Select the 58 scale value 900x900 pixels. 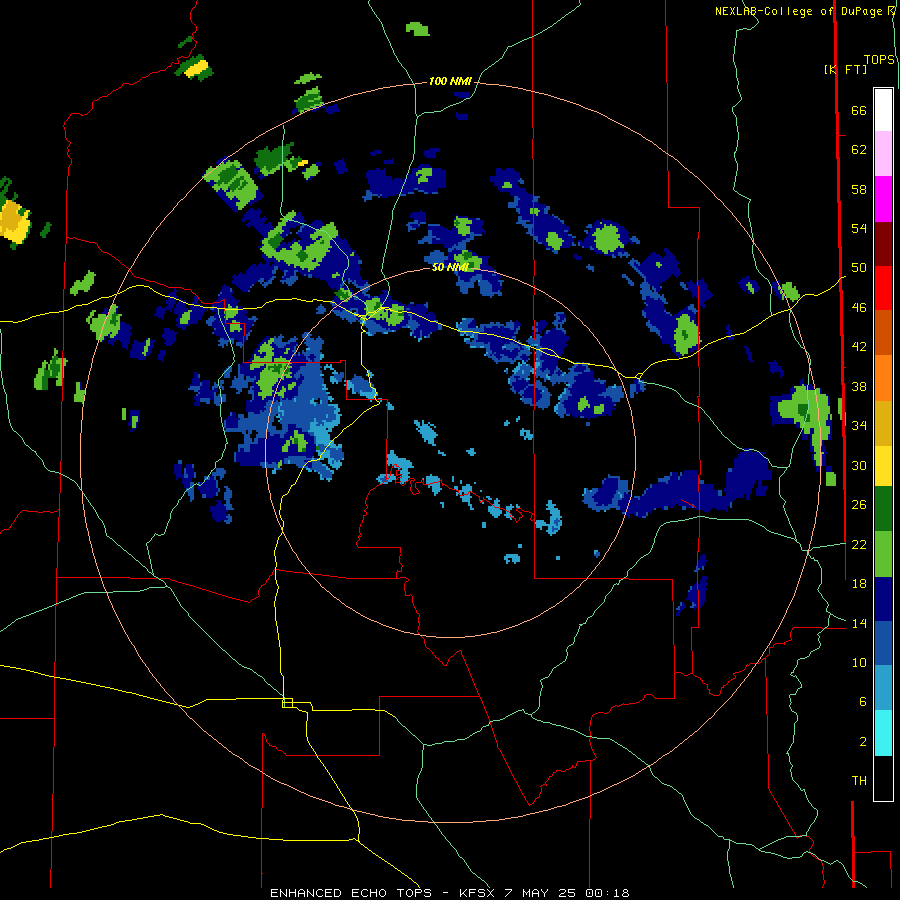pos(859,189)
